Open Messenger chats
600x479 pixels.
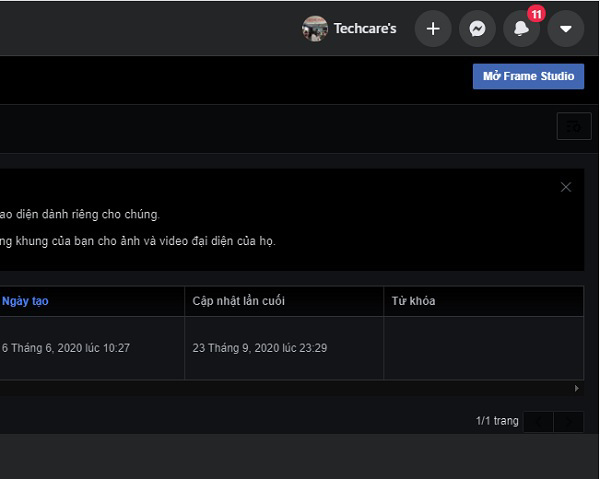(477, 29)
